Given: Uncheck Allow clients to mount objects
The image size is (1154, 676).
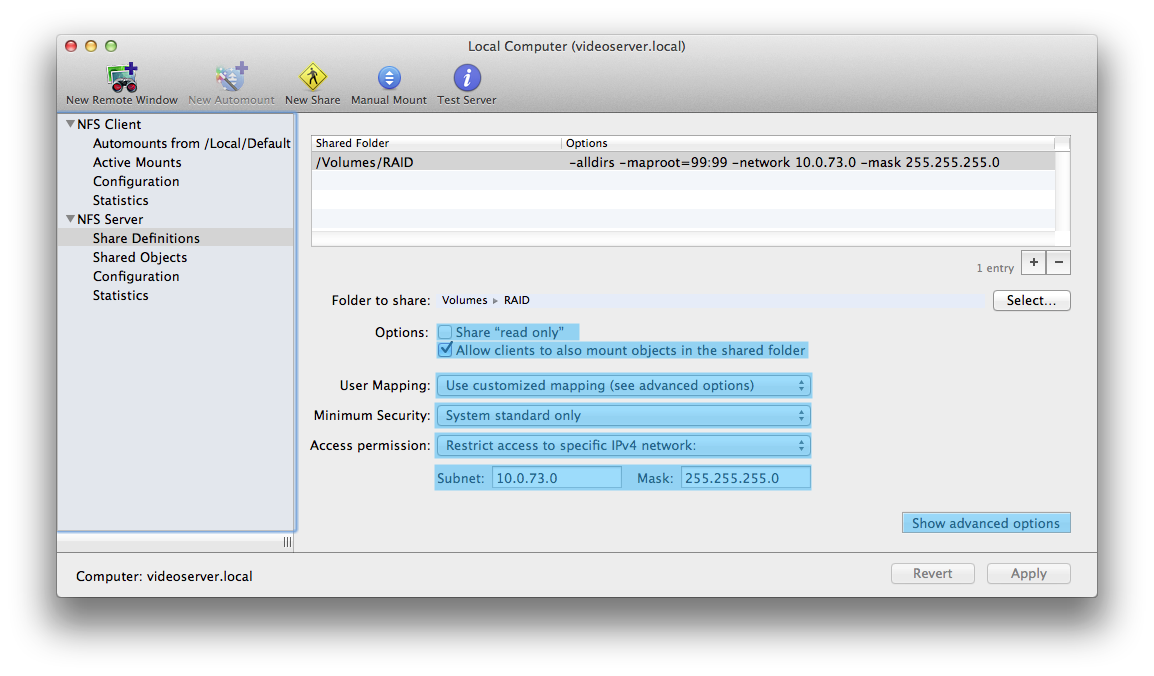Looking at the screenshot, I should pos(445,350).
